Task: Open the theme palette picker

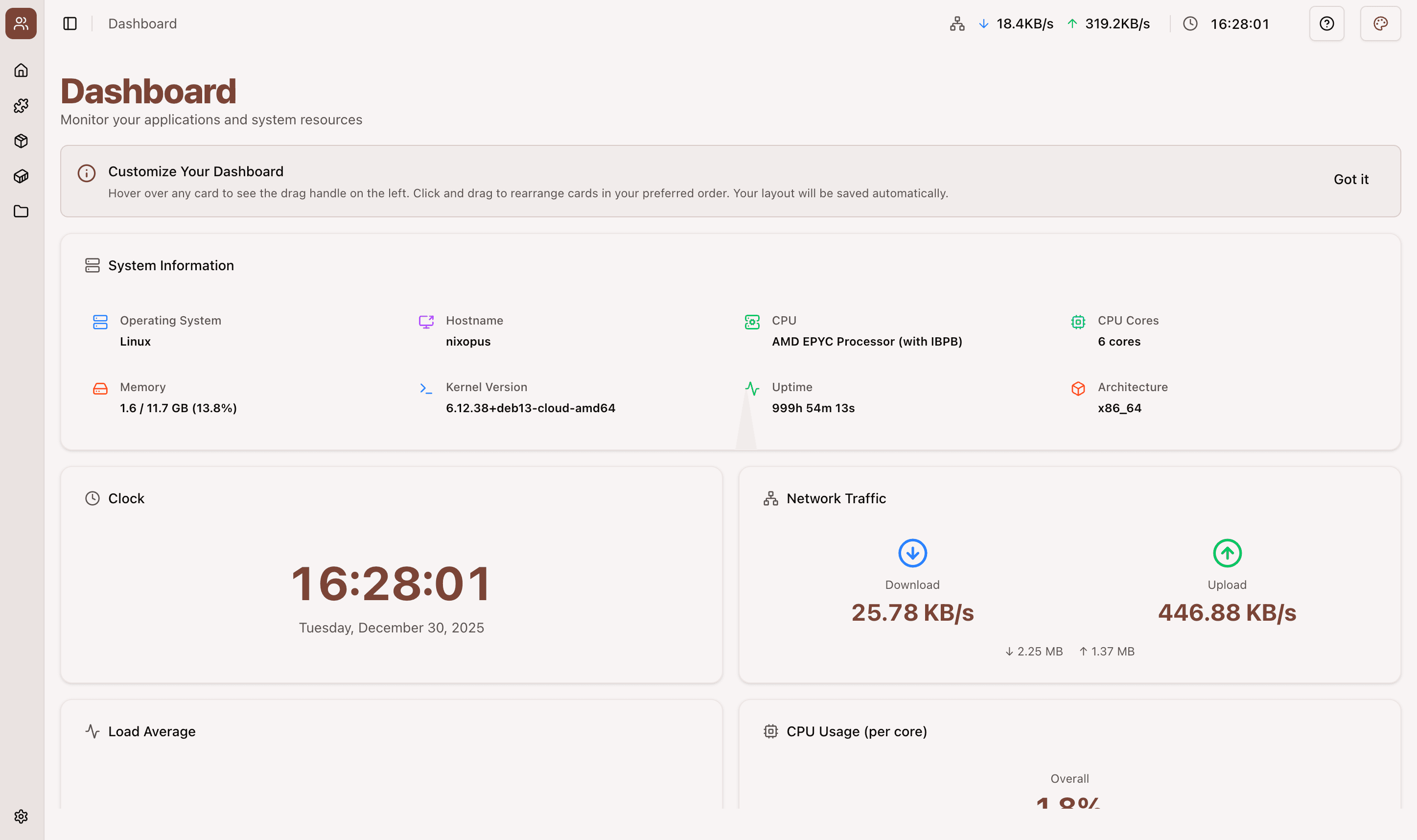Action: tap(1380, 23)
